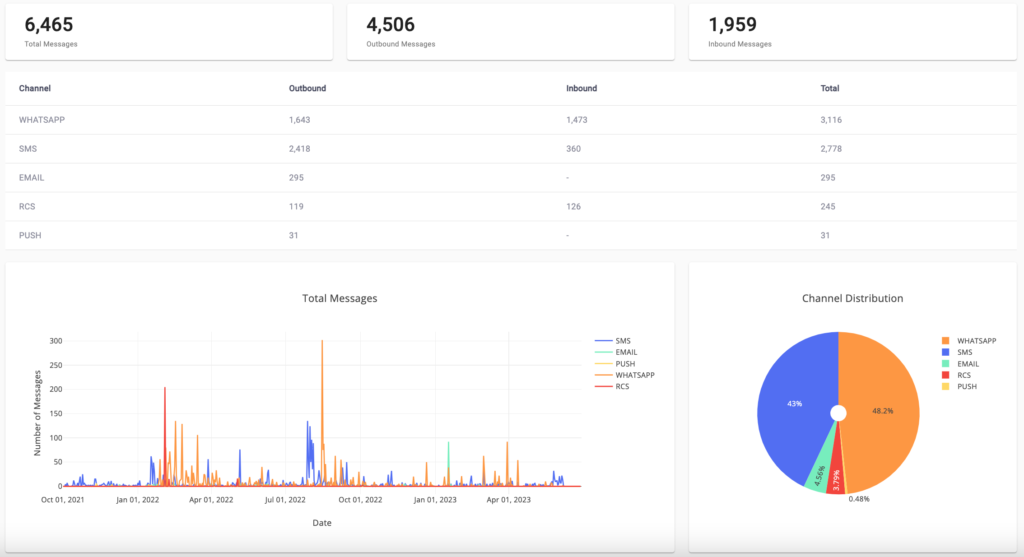Click EMAIL outbound value 295
The height and width of the screenshot is (557, 1024).
(x=296, y=178)
